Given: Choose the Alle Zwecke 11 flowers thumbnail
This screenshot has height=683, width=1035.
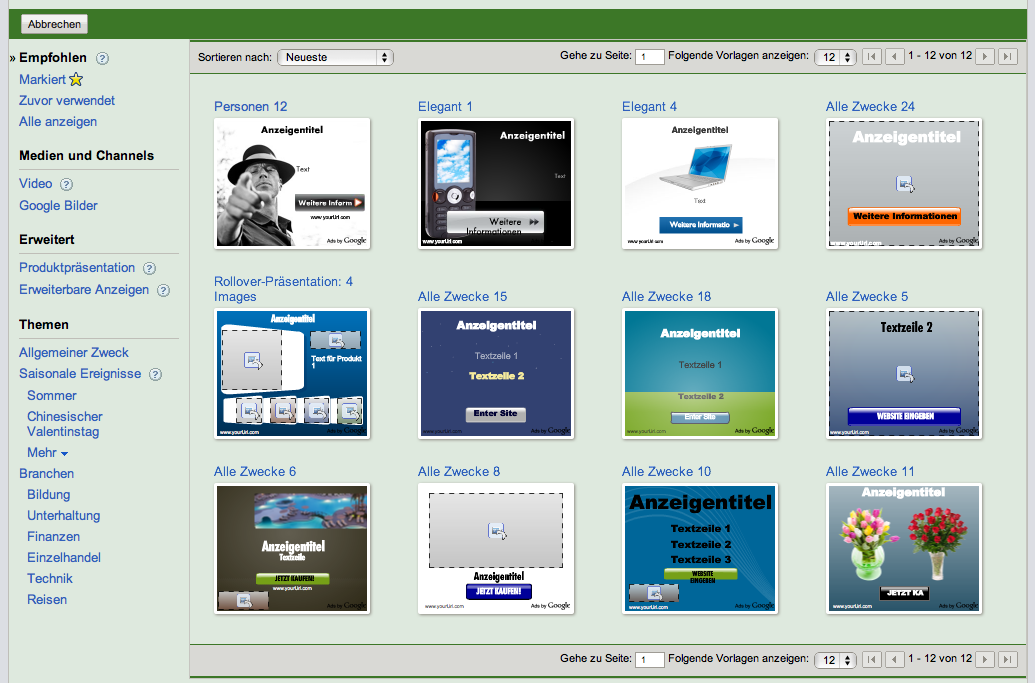Looking at the screenshot, I should click(x=904, y=548).
